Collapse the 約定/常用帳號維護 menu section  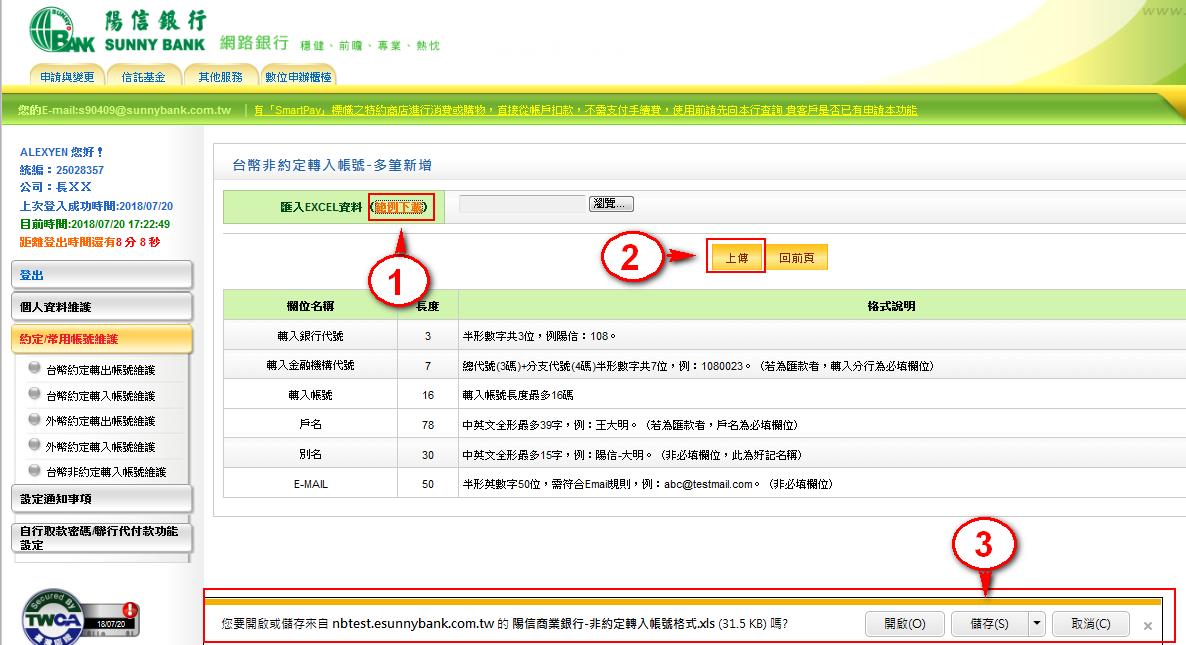pyautogui.click(x=102, y=339)
